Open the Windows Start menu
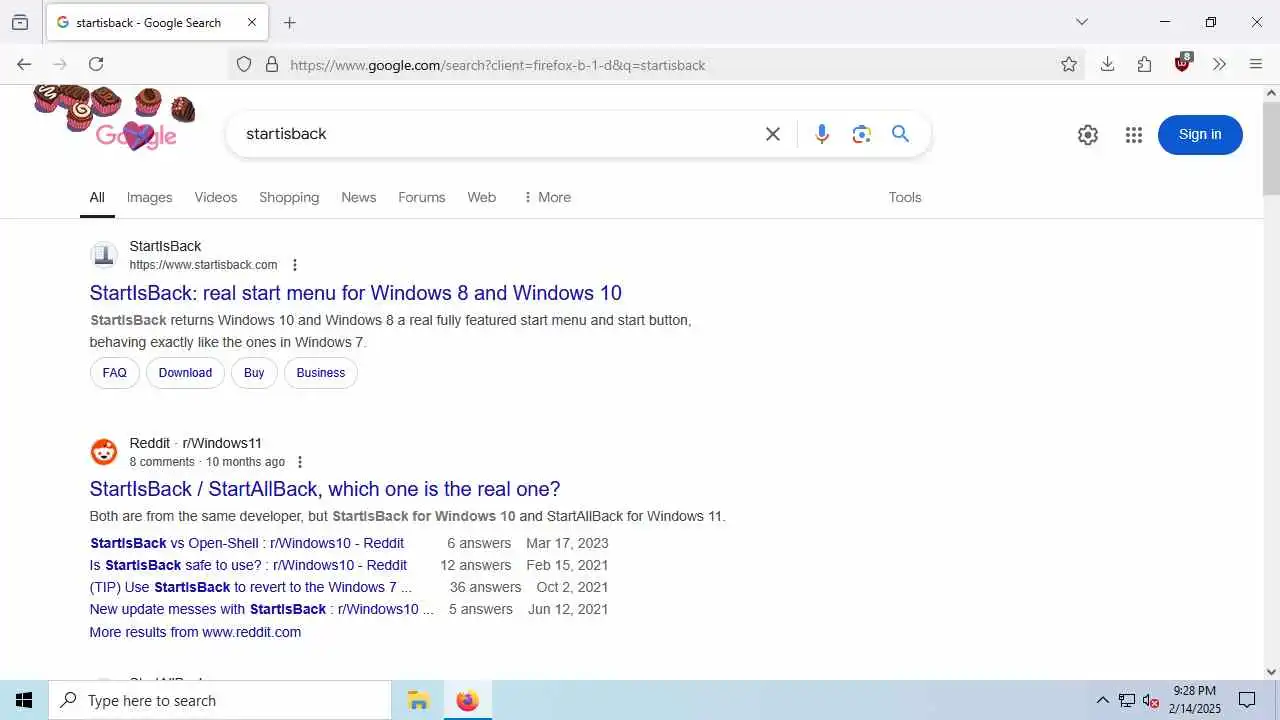The height and width of the screenshot is (720, 1280). coord(24,700)
